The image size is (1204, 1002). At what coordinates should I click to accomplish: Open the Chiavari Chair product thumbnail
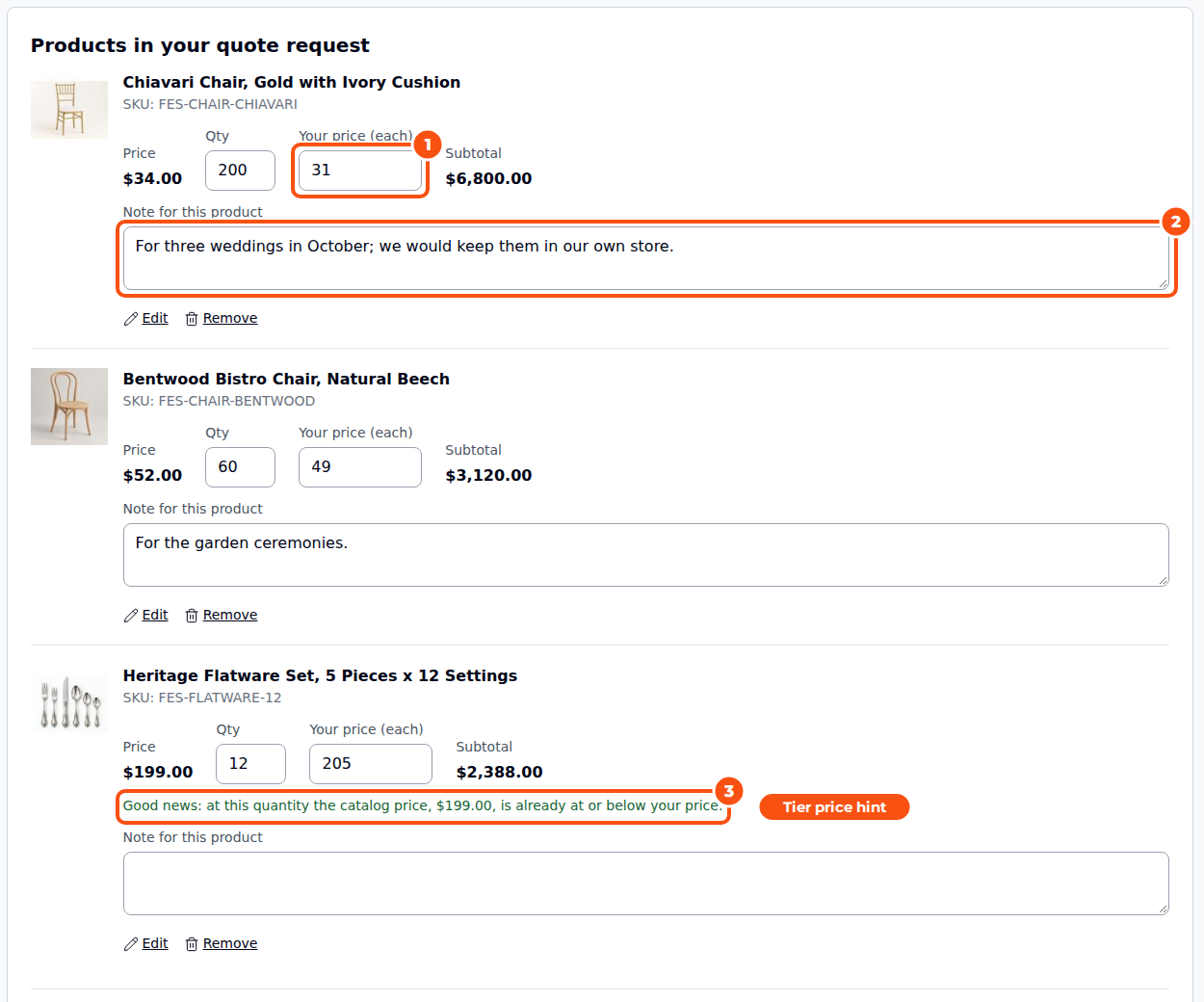click(69, 110)
